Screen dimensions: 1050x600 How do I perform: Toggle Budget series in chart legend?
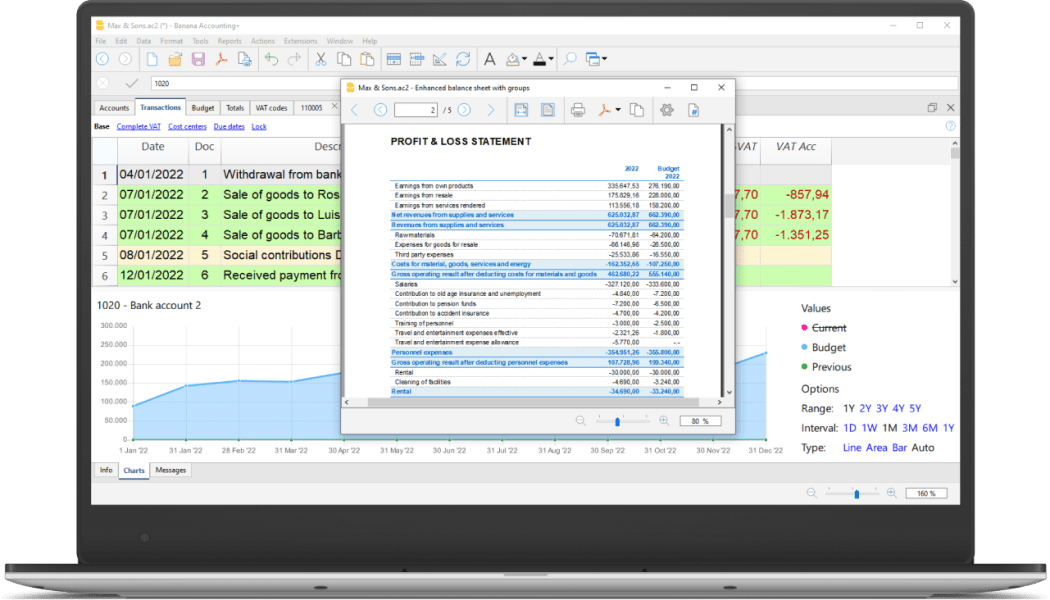click(x=828, y=348)
